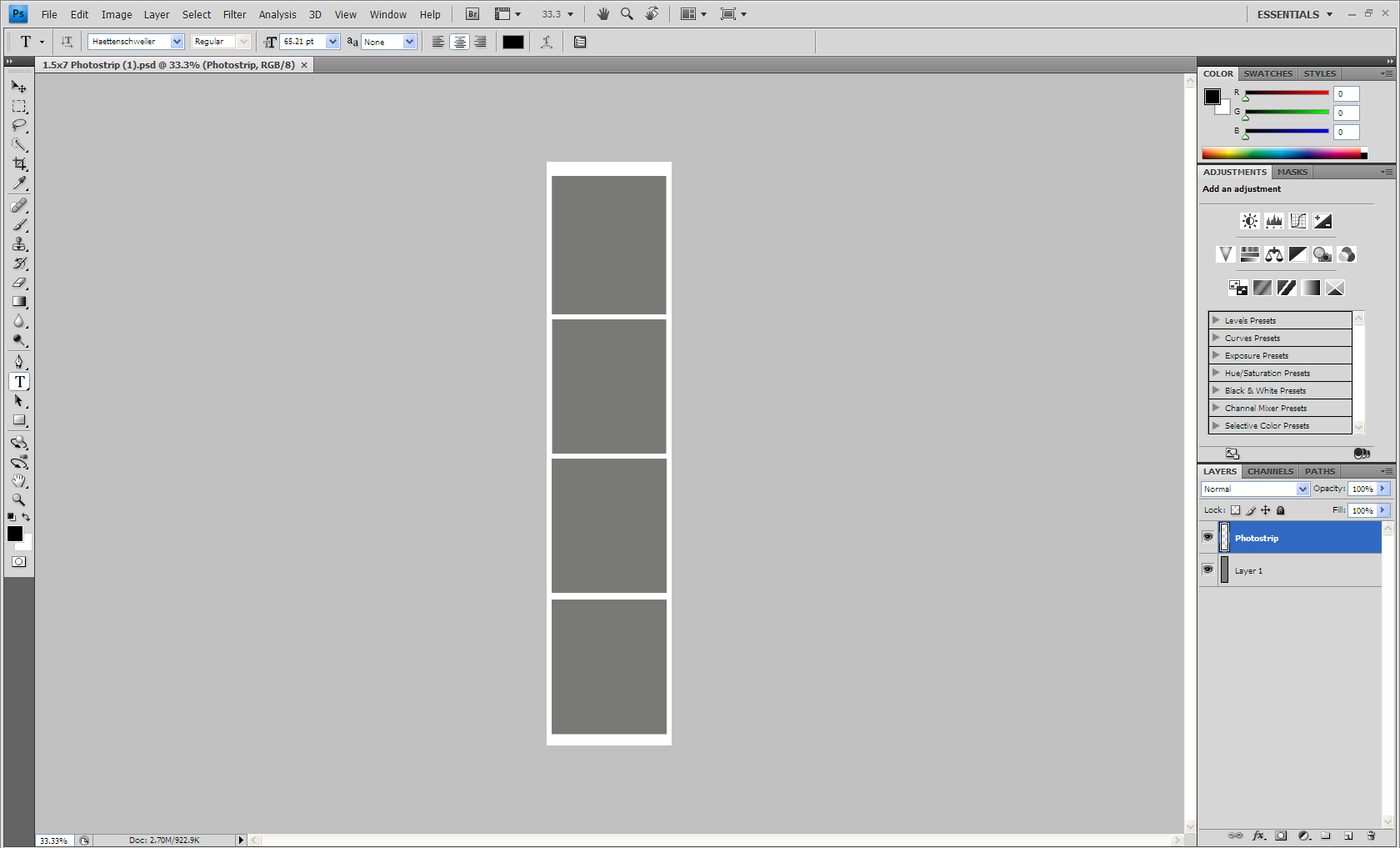Screen dimensions: 1400x848
Task: Select the Lasso tool
Action: click(x=19, y=126)
